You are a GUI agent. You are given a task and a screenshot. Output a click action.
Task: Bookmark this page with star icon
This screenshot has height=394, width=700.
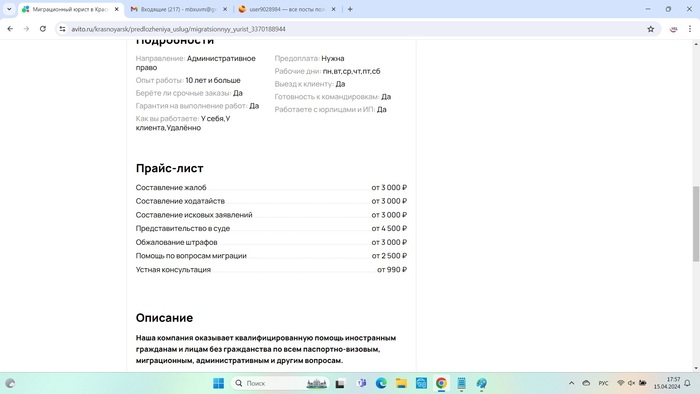[650, 29]
